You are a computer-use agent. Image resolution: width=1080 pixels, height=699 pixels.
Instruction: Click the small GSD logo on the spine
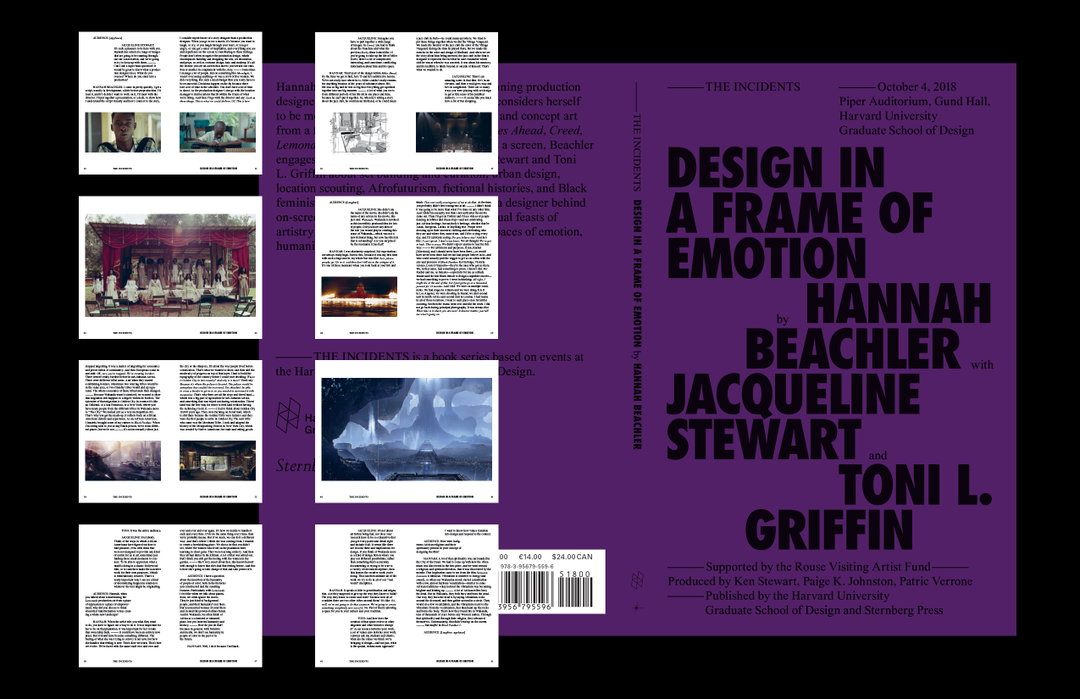[x=638, y=580]
